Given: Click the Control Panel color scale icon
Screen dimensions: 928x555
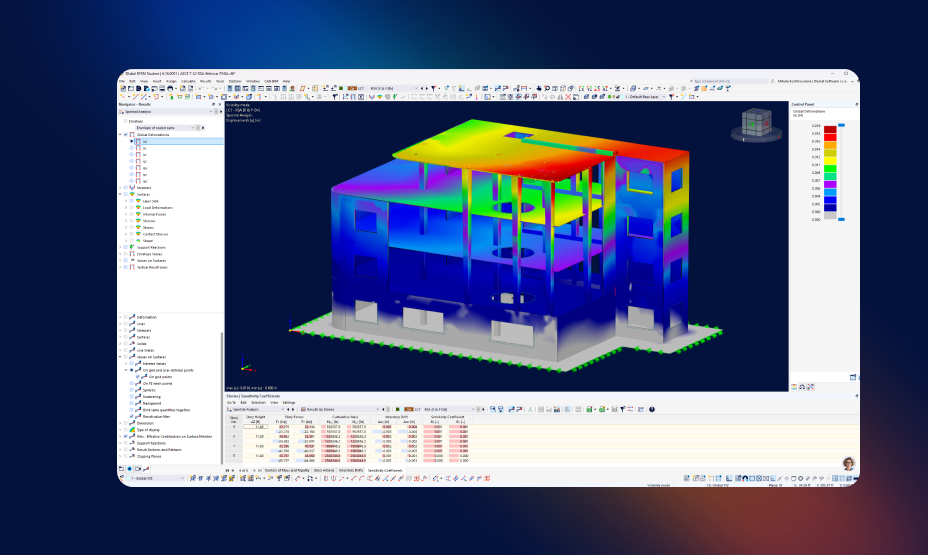Looking at the screenshot, I should click(x=794, y=387).
